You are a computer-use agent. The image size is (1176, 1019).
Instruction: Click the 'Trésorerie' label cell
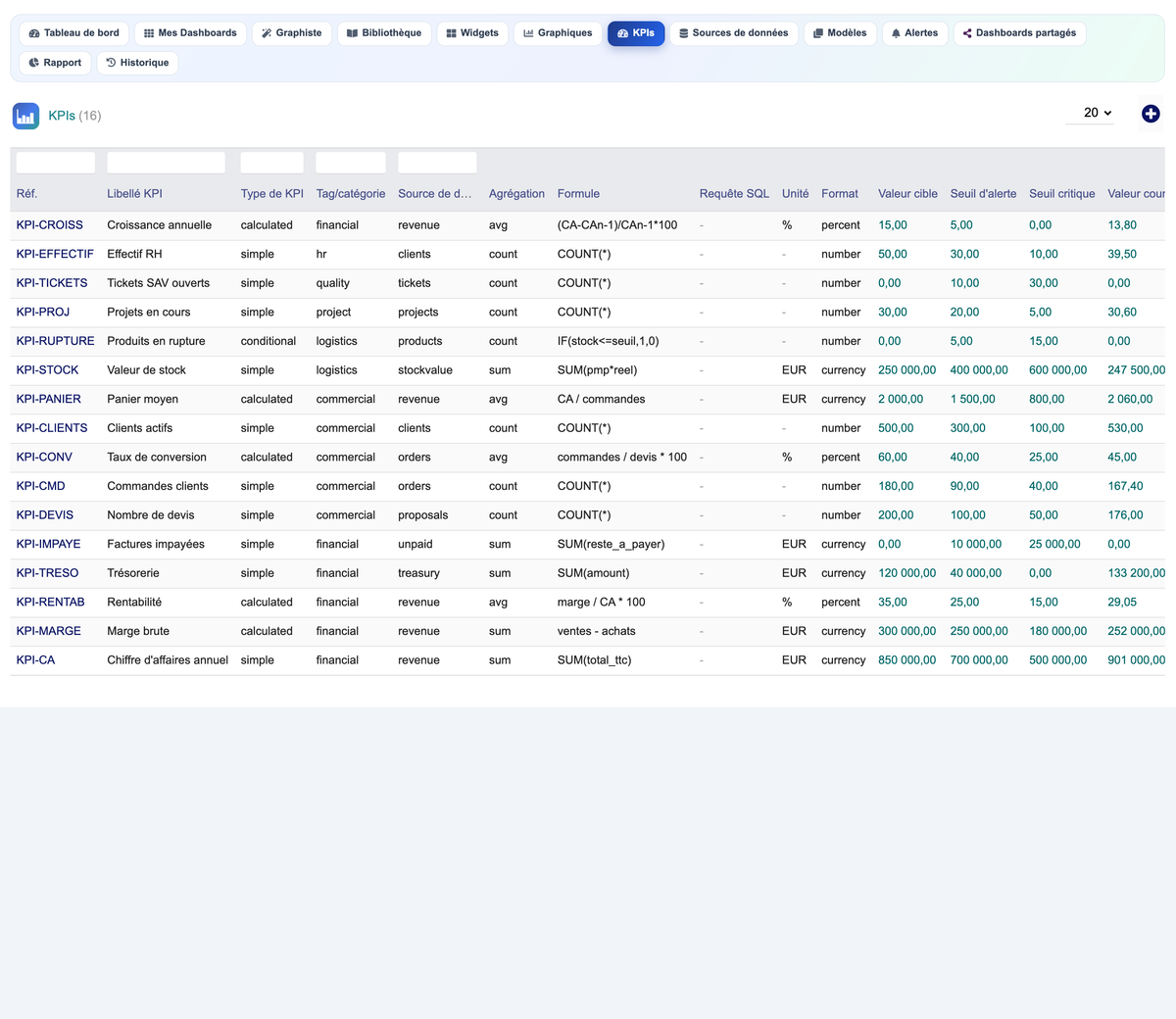click(133, 573)
